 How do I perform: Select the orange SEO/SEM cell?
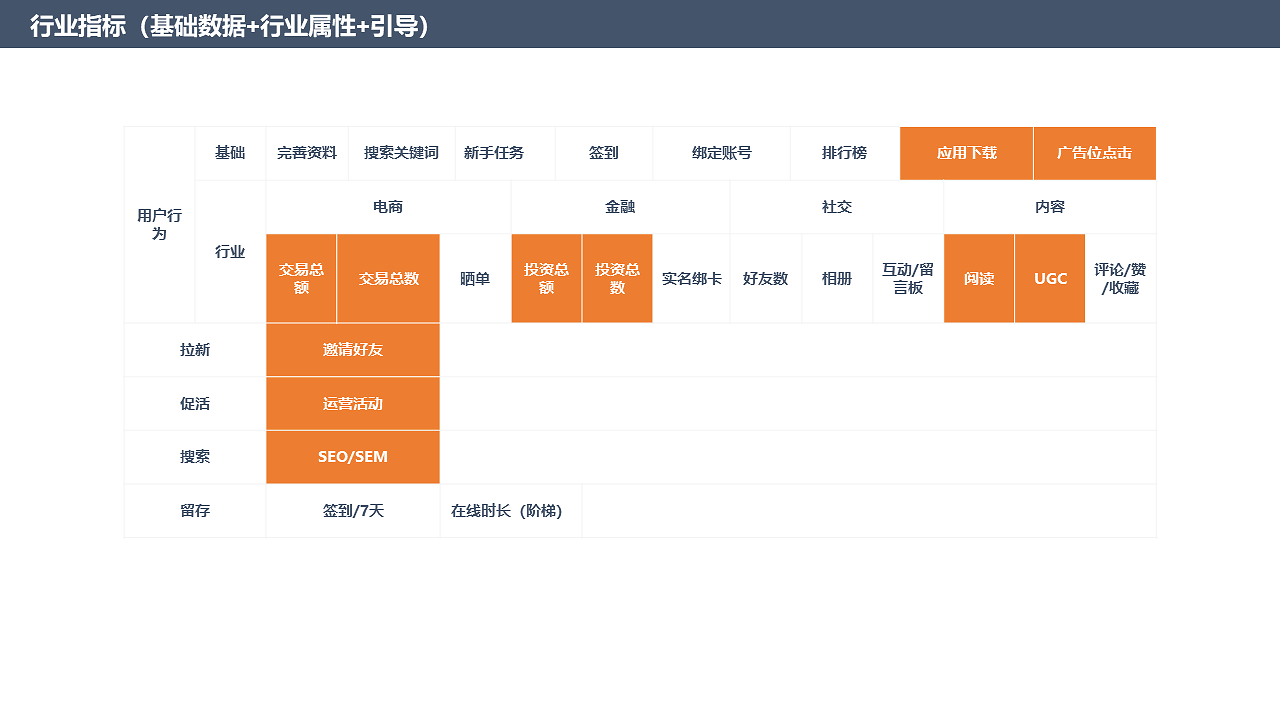pos(353,457)
